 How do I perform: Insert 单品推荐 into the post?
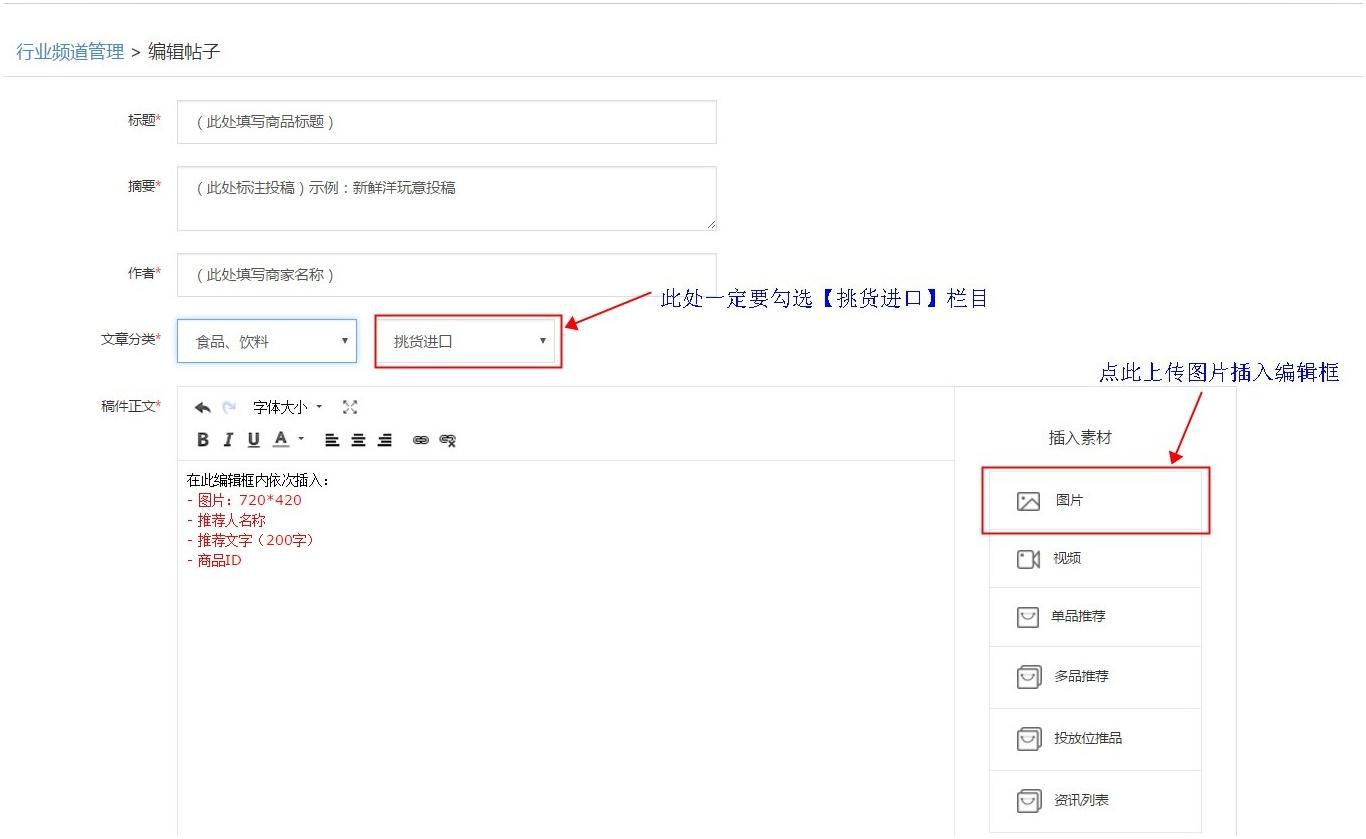pos(1095,617)
